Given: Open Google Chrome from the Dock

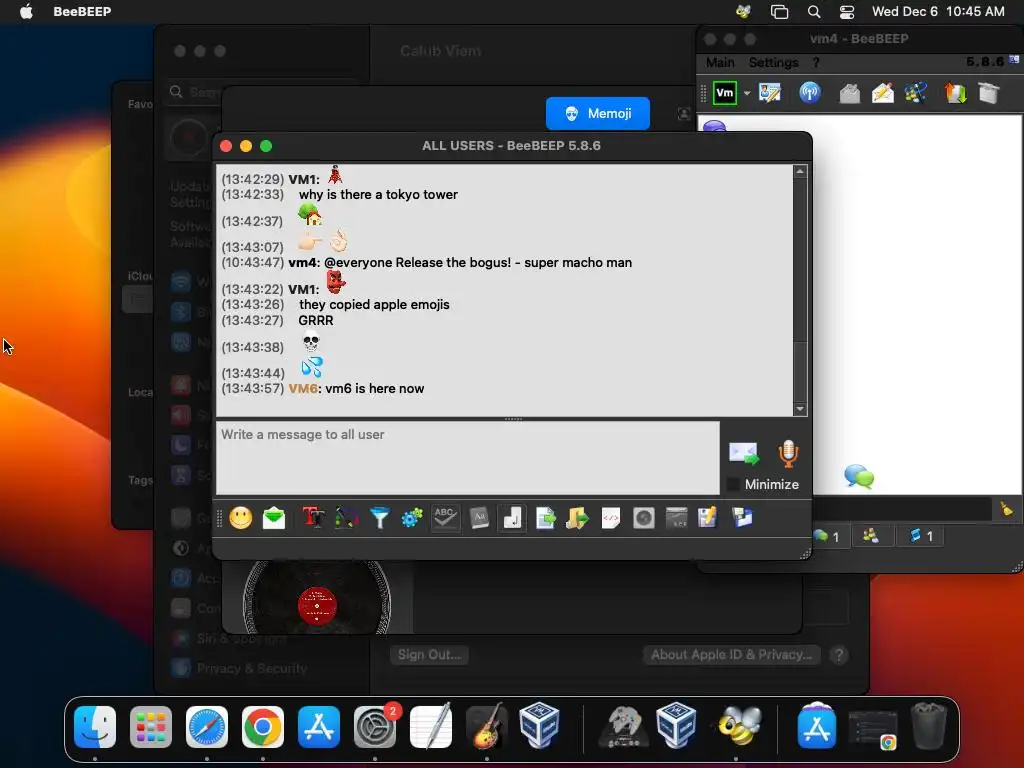Looking at the screenshot, I should 263,727.
